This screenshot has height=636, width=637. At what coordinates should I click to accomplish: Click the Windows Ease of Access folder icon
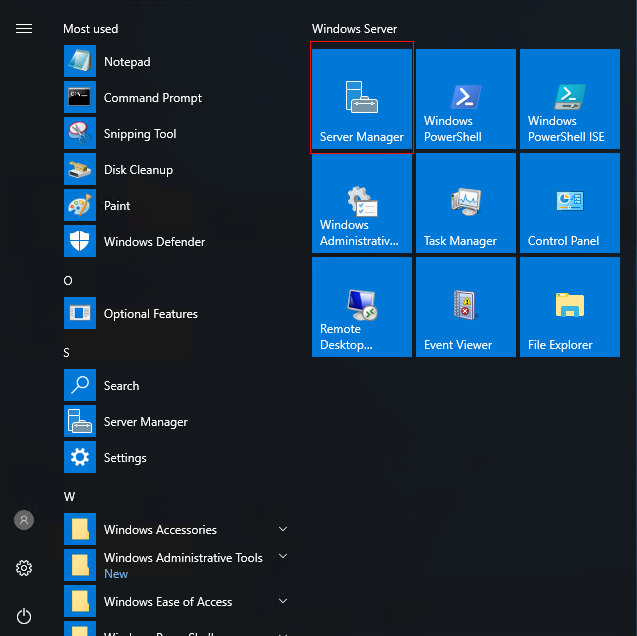point(80,601)
